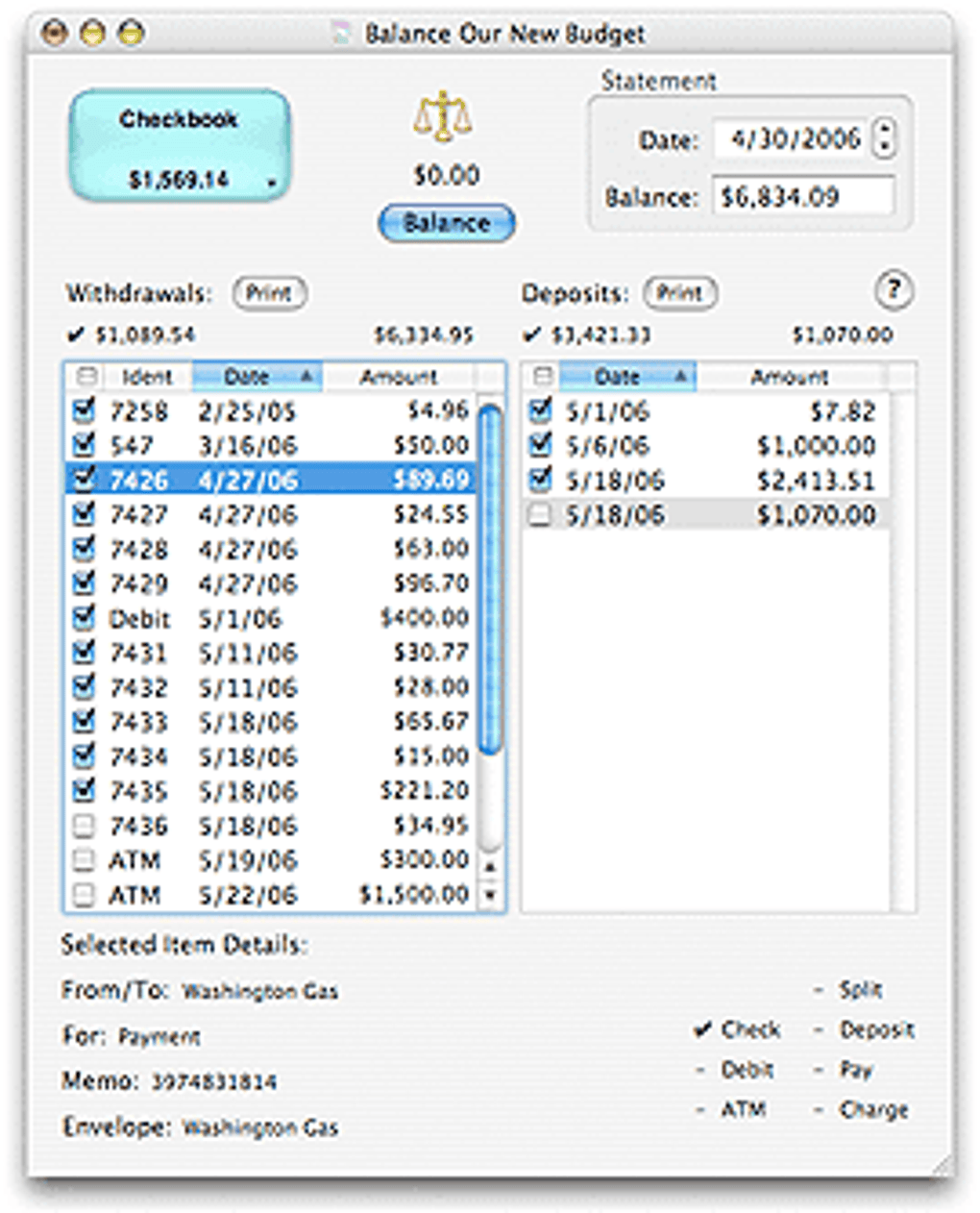This screenshot has width=980, height=1213.
Task: Open the help question mark button
Action: tap(893, 289)
